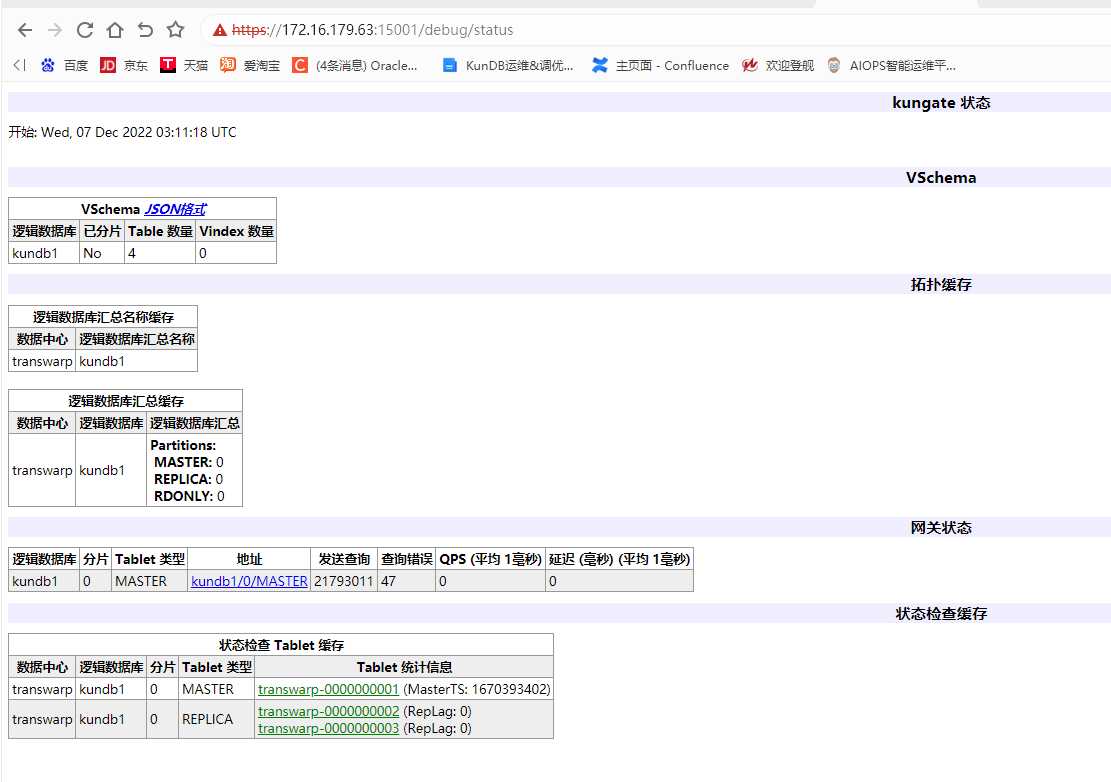Viewport: 1111px width, 782px height.
Task: Click the Not Secure warning triangle icon
Action: click(219, 30)
